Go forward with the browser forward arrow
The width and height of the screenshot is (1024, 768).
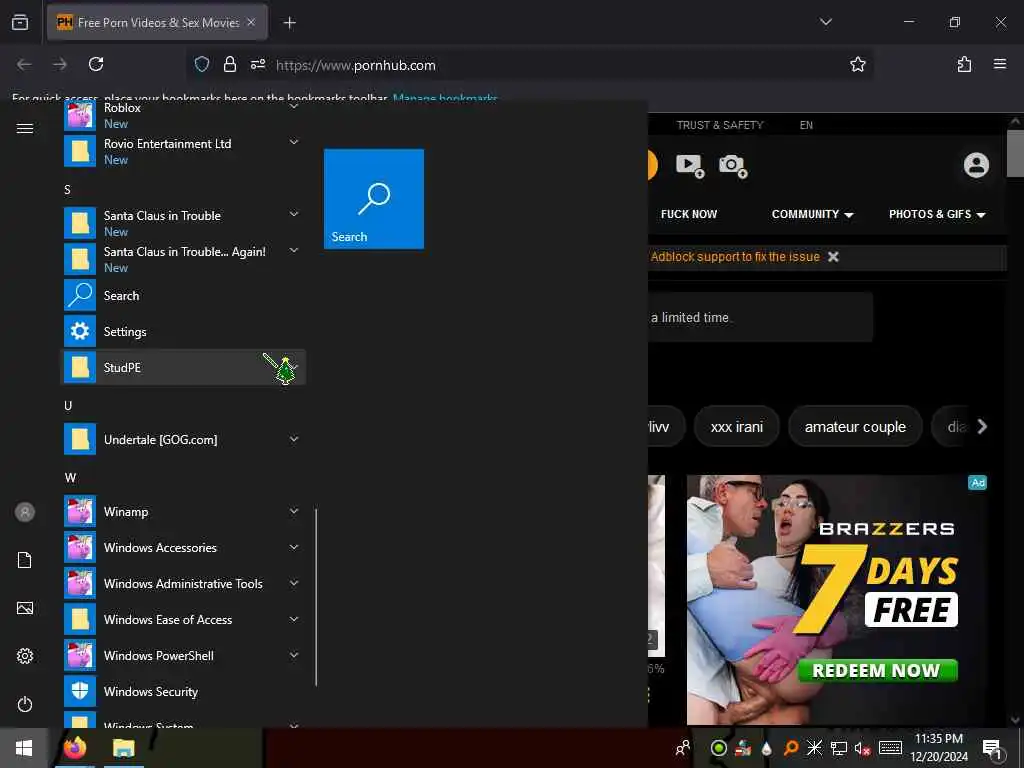click(x=60, y=64)
